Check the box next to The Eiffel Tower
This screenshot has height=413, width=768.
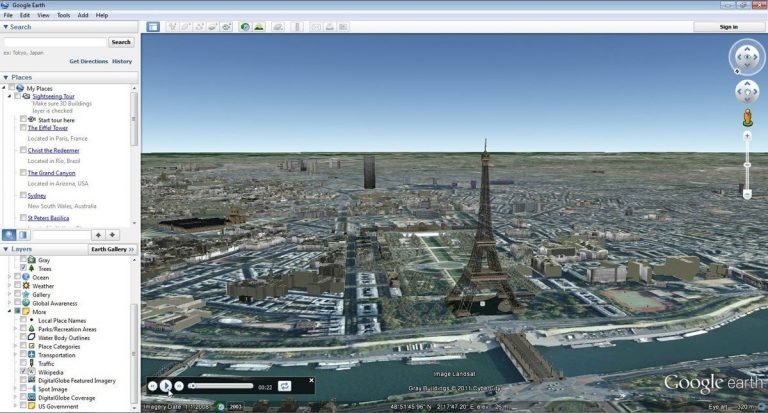pyautogui.click(x=23, y=128)
